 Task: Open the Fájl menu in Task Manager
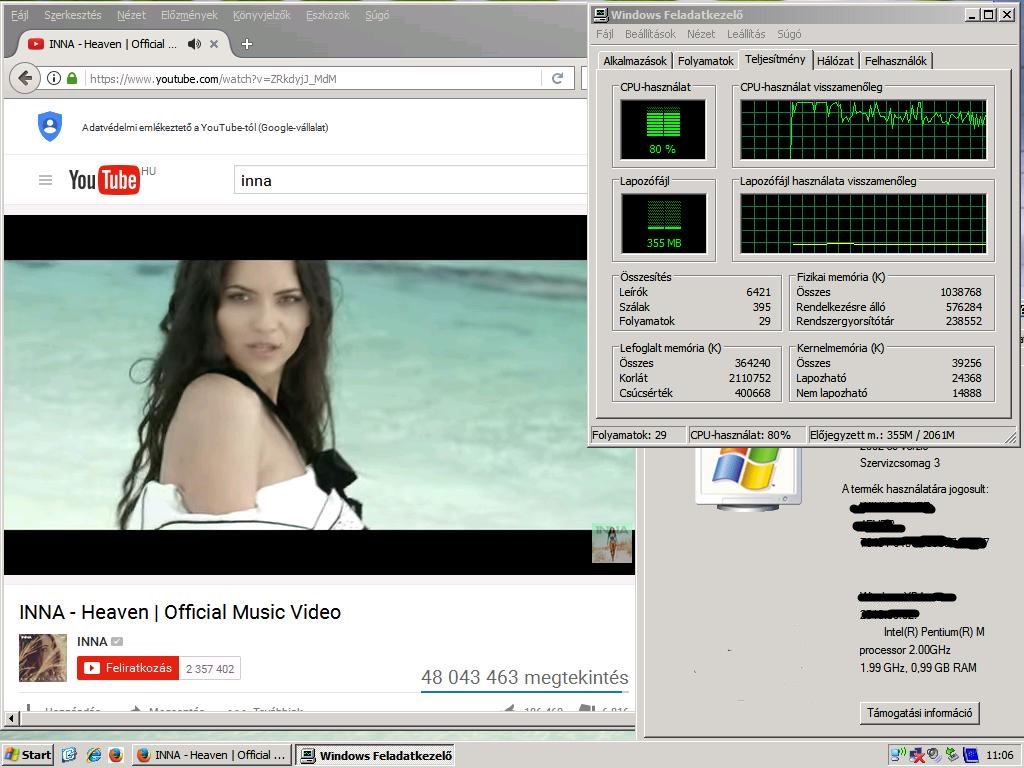point(604,34)
